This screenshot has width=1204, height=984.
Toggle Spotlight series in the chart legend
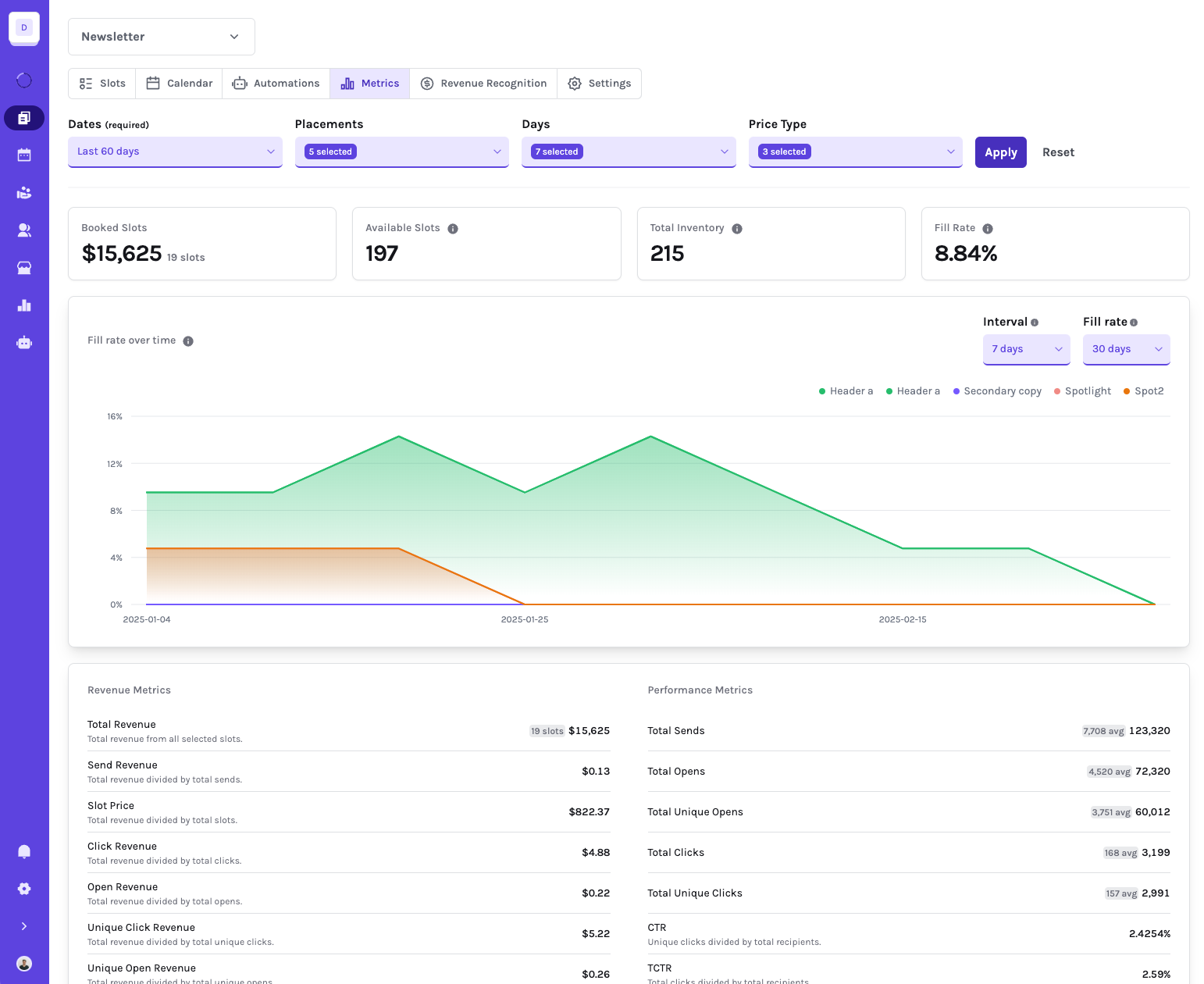click(1082, 391)
